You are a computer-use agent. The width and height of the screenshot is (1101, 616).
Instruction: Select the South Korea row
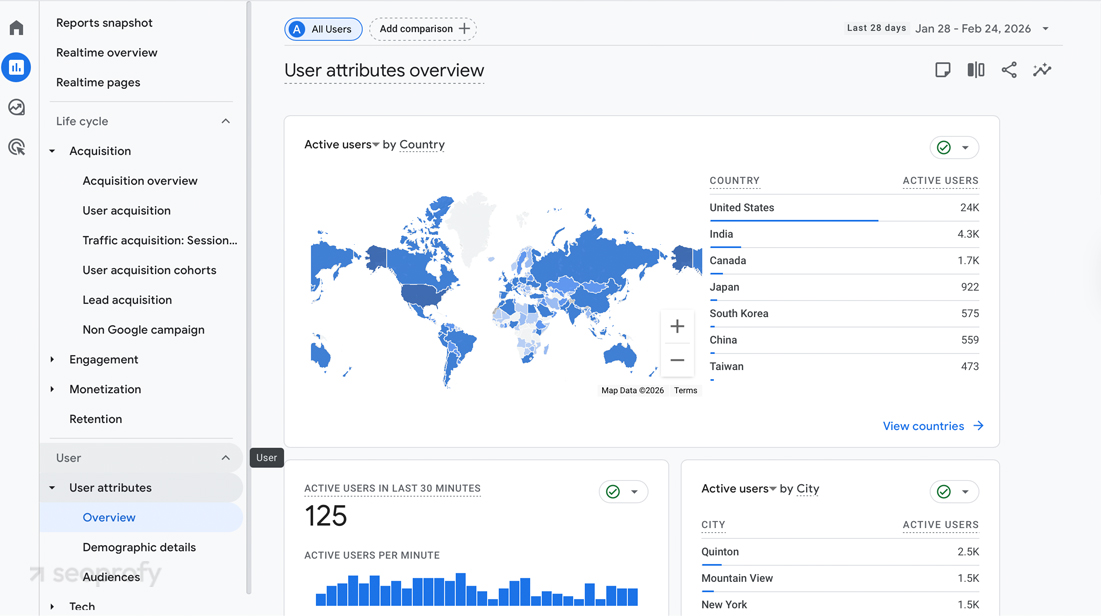point(844,314)
